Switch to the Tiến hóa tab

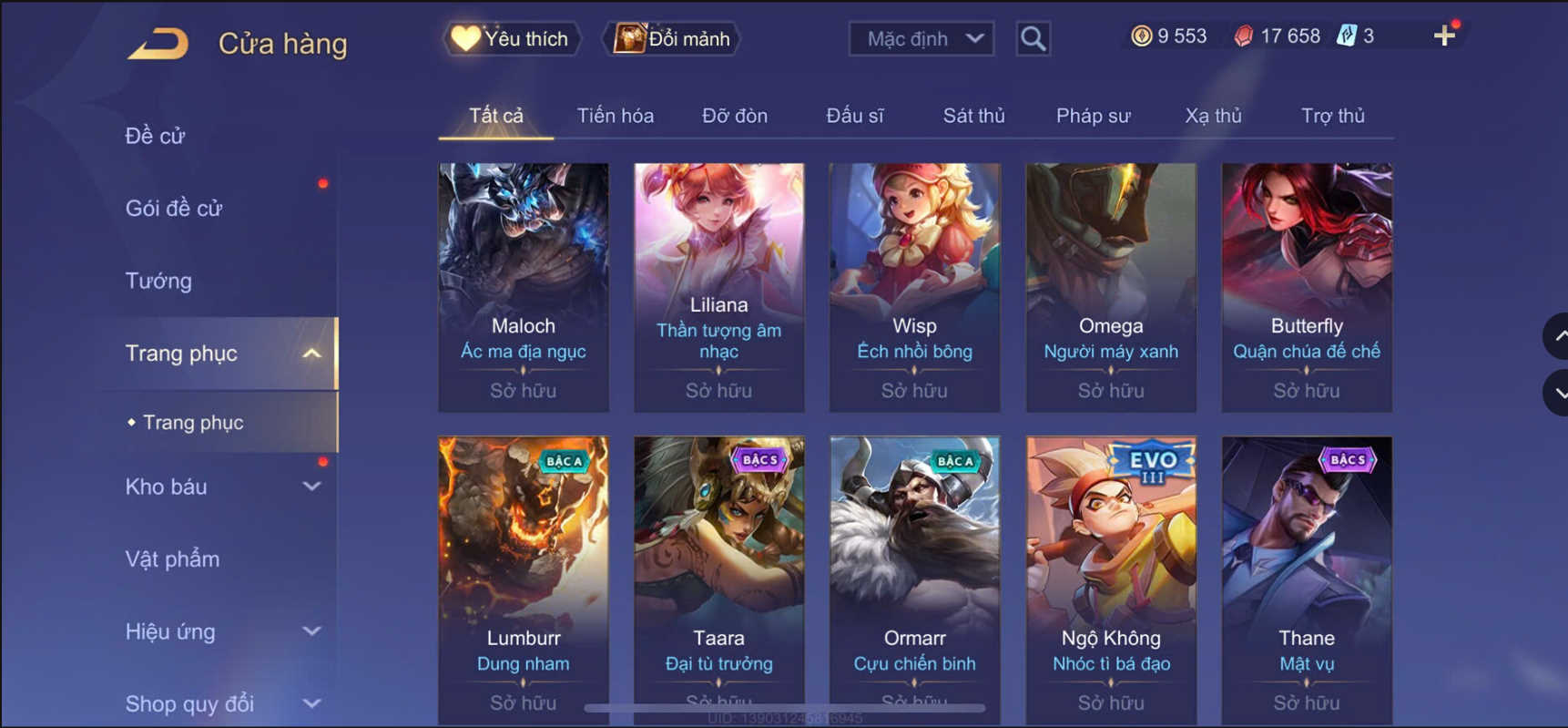[x=616, y=116]
